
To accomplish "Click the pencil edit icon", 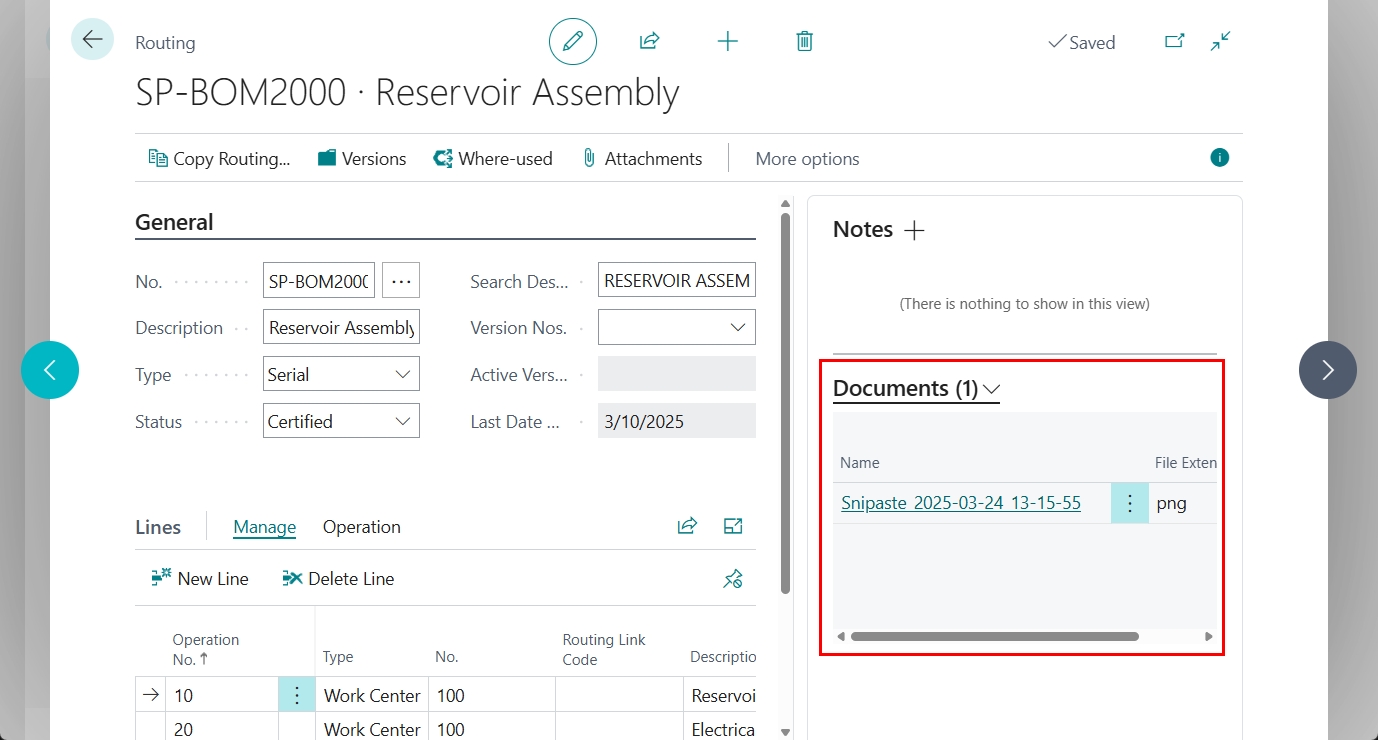I will click(572, 41).
